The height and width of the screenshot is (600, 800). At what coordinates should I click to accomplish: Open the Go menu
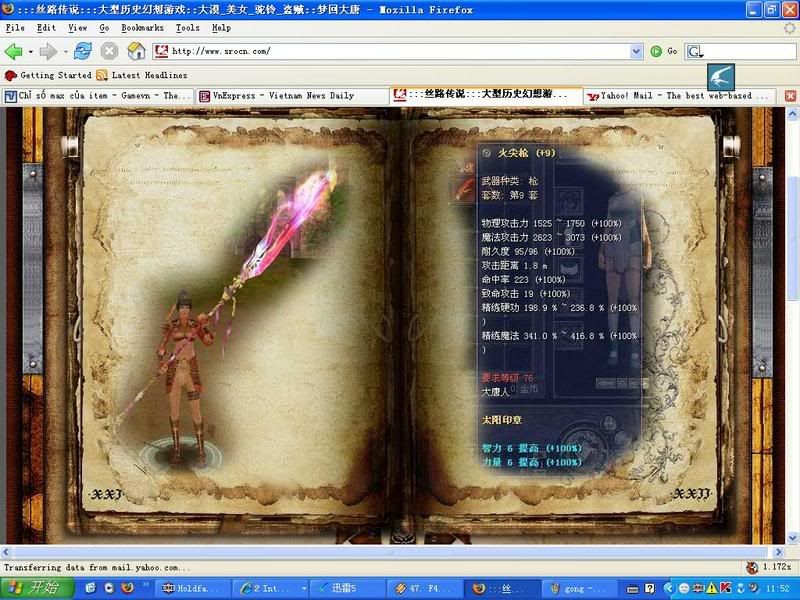(x=104, y=28)
